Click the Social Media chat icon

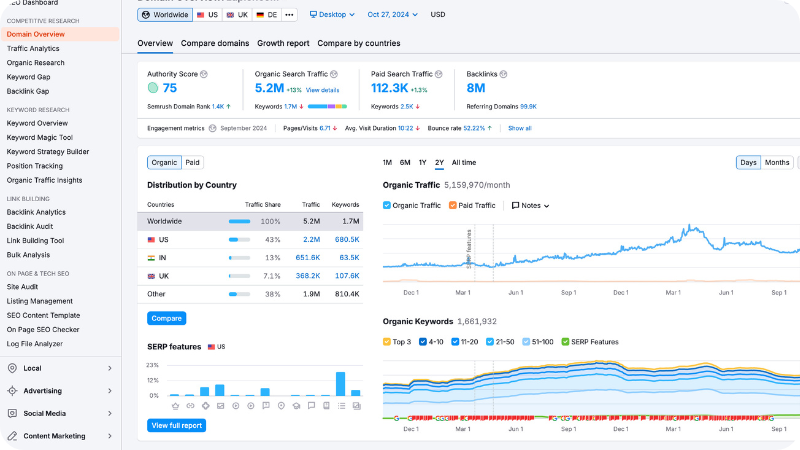click(x=11, y=413)
